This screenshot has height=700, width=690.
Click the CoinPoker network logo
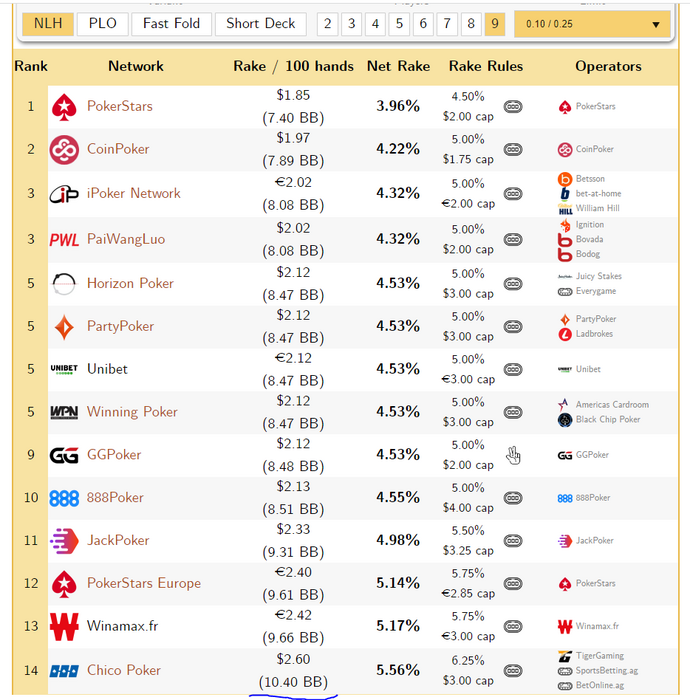(x=63, y=149)
